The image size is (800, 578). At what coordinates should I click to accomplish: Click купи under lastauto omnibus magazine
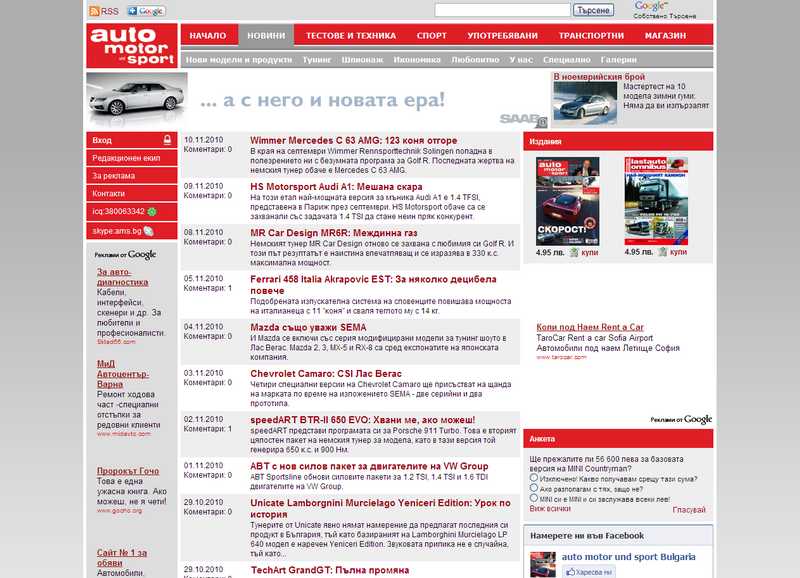[678, 252]
